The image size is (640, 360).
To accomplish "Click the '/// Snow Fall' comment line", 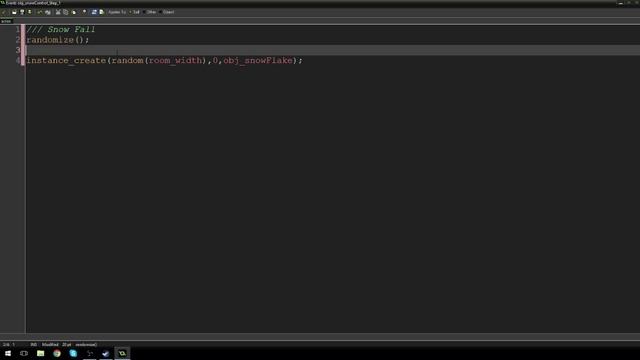I will pos(61,29).
